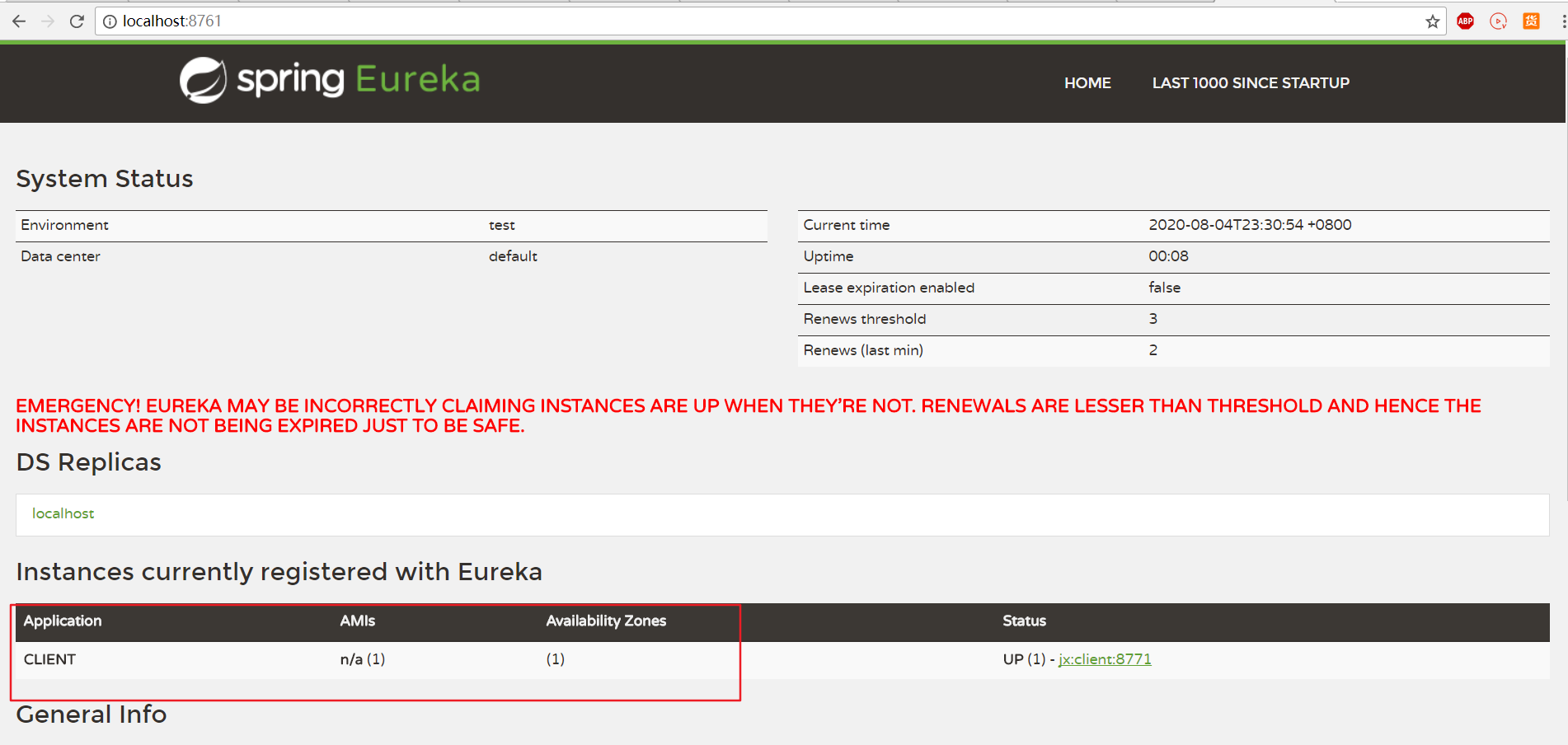Click the Availability Zones column header
The width and height of the screenshot is (1568, 745).
606,621
